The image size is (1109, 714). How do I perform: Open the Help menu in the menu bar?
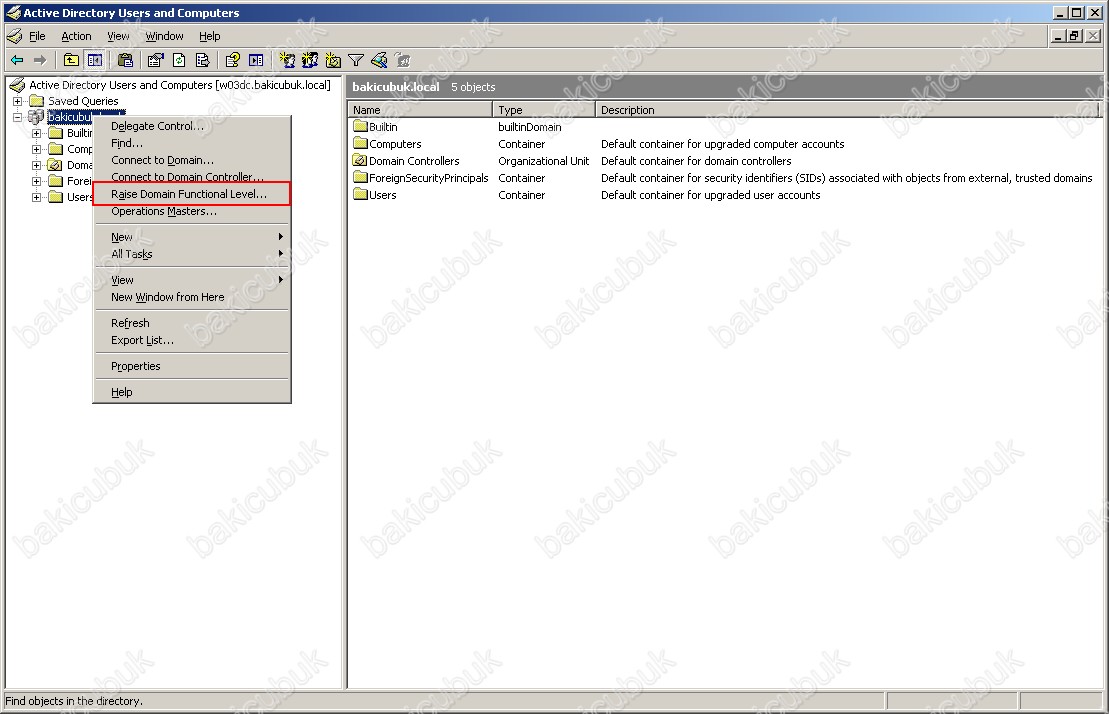point(209,36)
